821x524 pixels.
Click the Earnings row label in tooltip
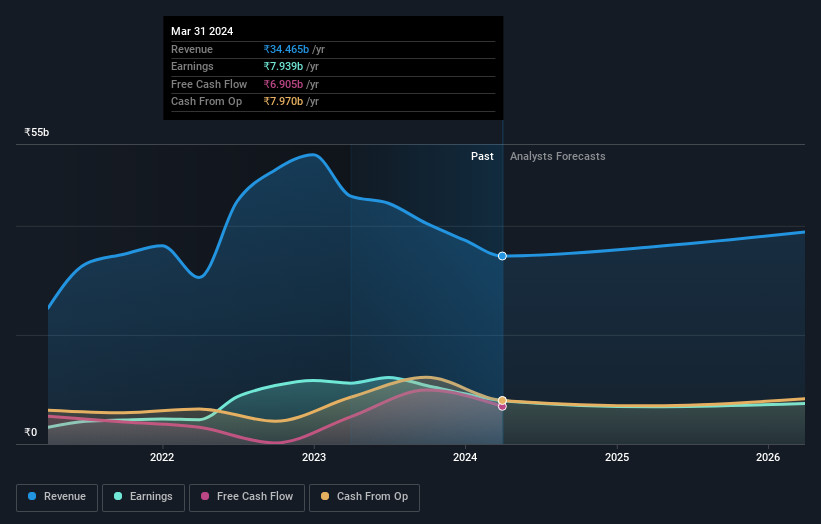pos(192,66)
